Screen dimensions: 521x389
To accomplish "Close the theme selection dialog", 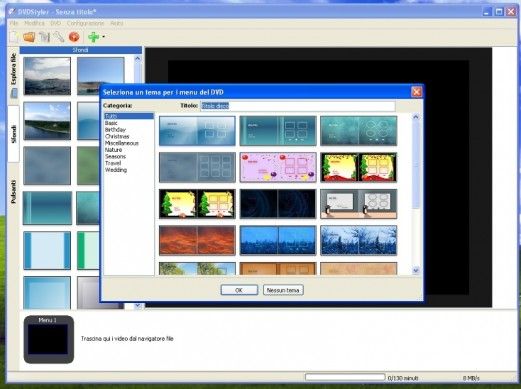I will click(416, 92).
